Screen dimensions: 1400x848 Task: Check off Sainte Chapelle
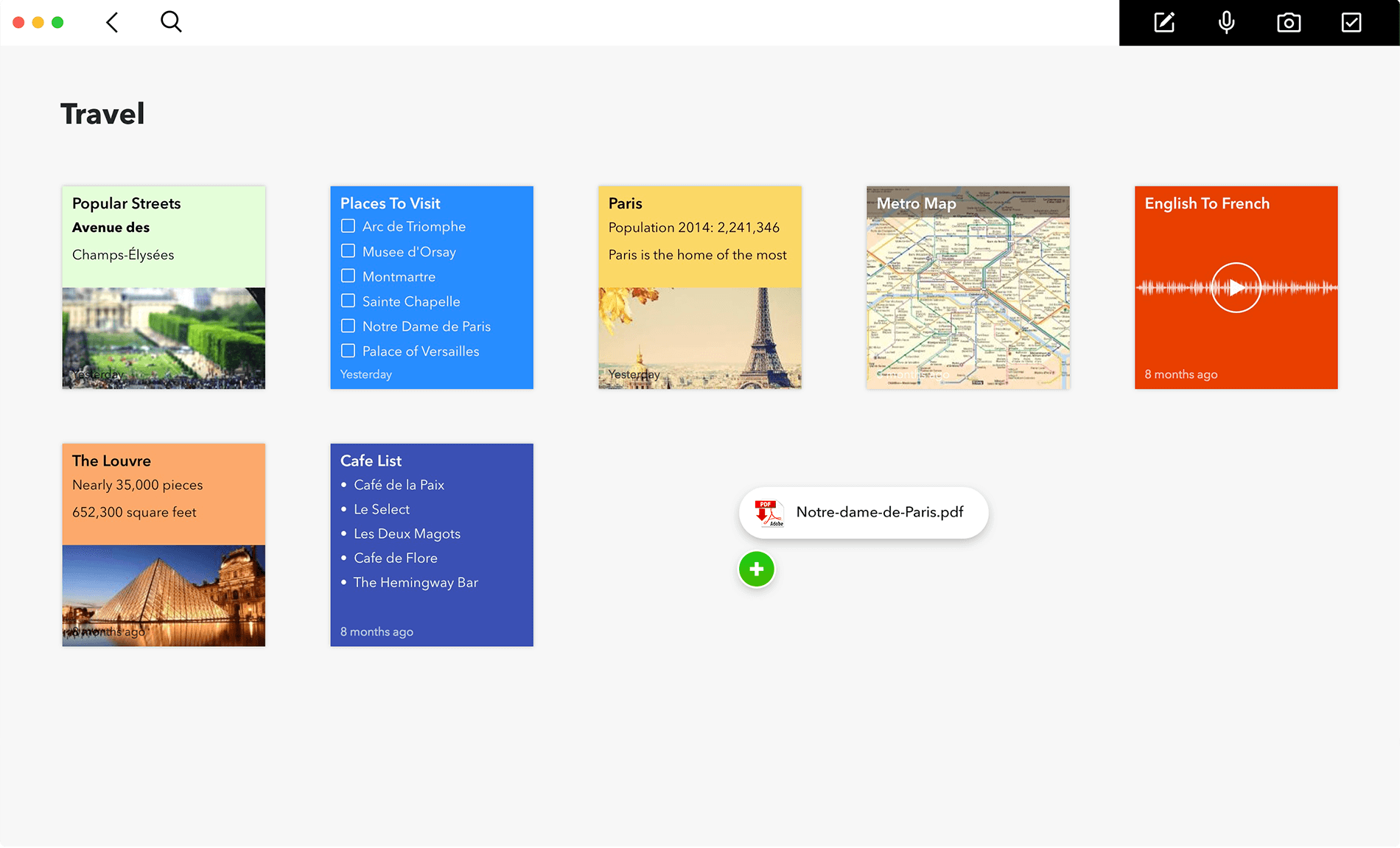[x=349, y=301]
